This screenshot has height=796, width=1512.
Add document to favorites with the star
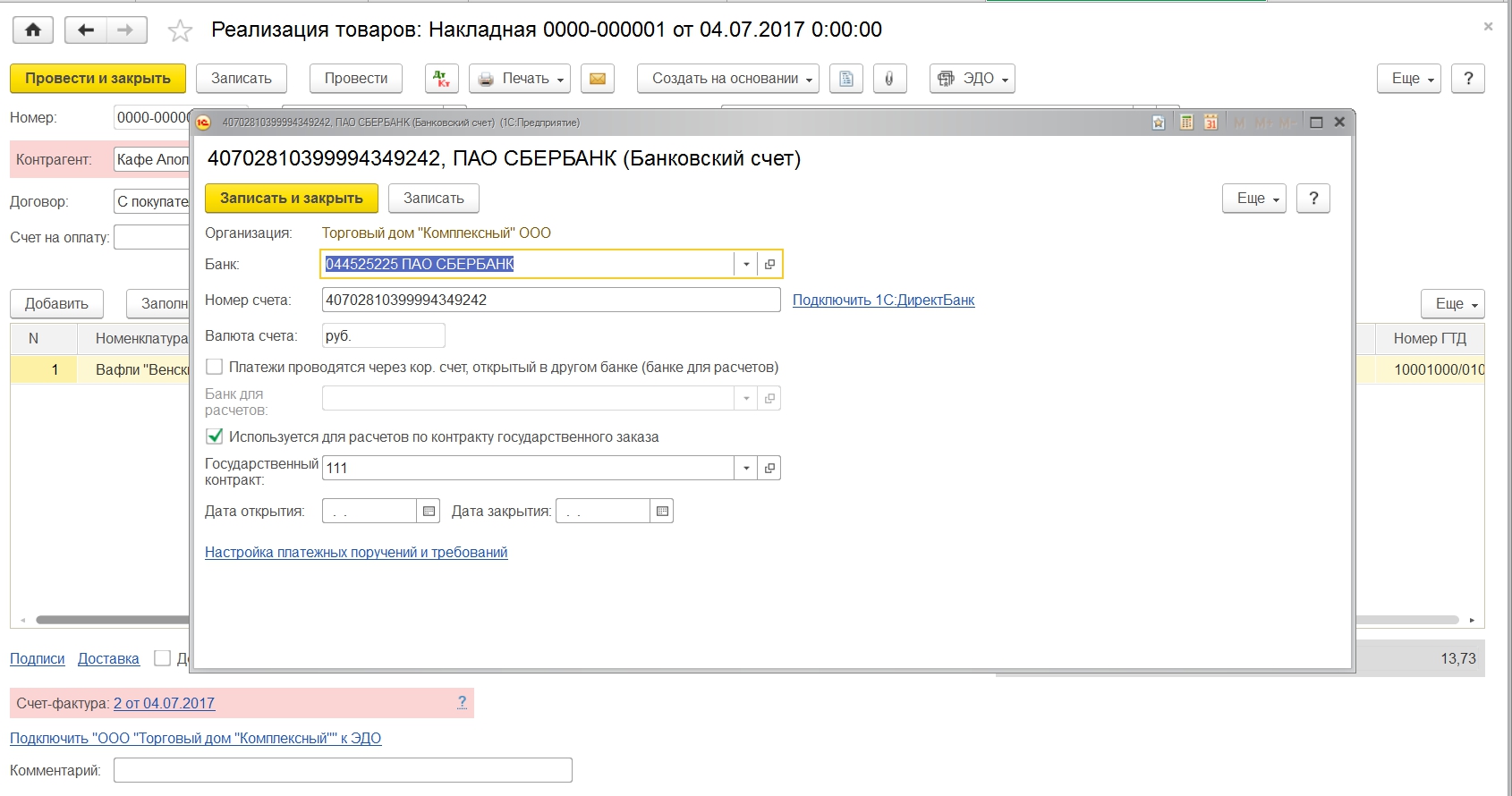(x=180, y=31)
